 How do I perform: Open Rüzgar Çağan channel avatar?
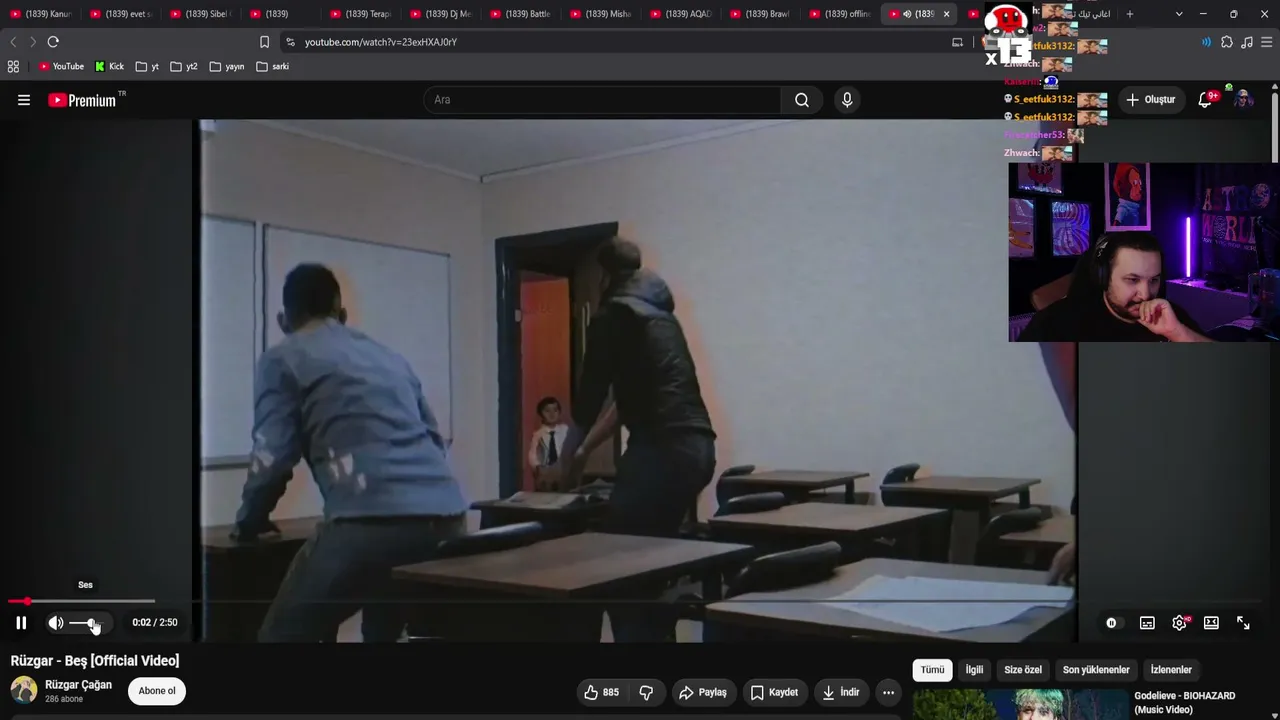point(24,690)
